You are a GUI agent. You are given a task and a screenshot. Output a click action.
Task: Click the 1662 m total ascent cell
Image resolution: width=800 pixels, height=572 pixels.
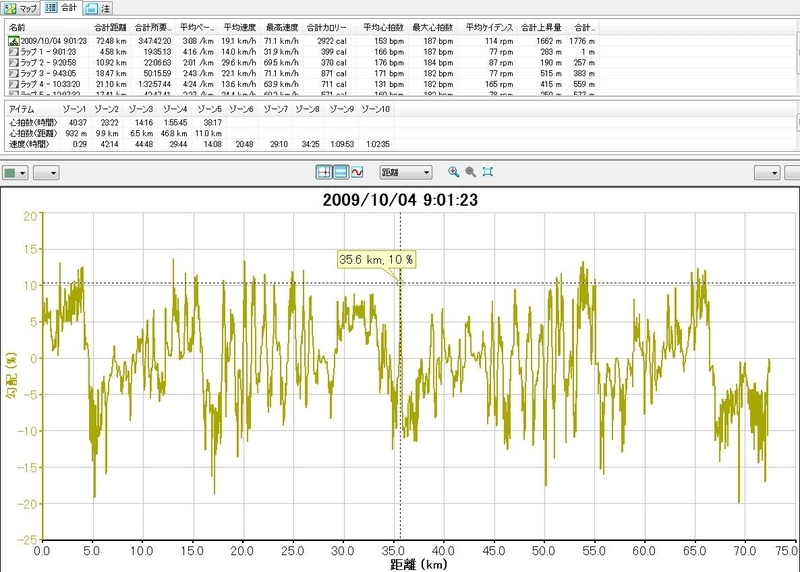tap(548, 41)
